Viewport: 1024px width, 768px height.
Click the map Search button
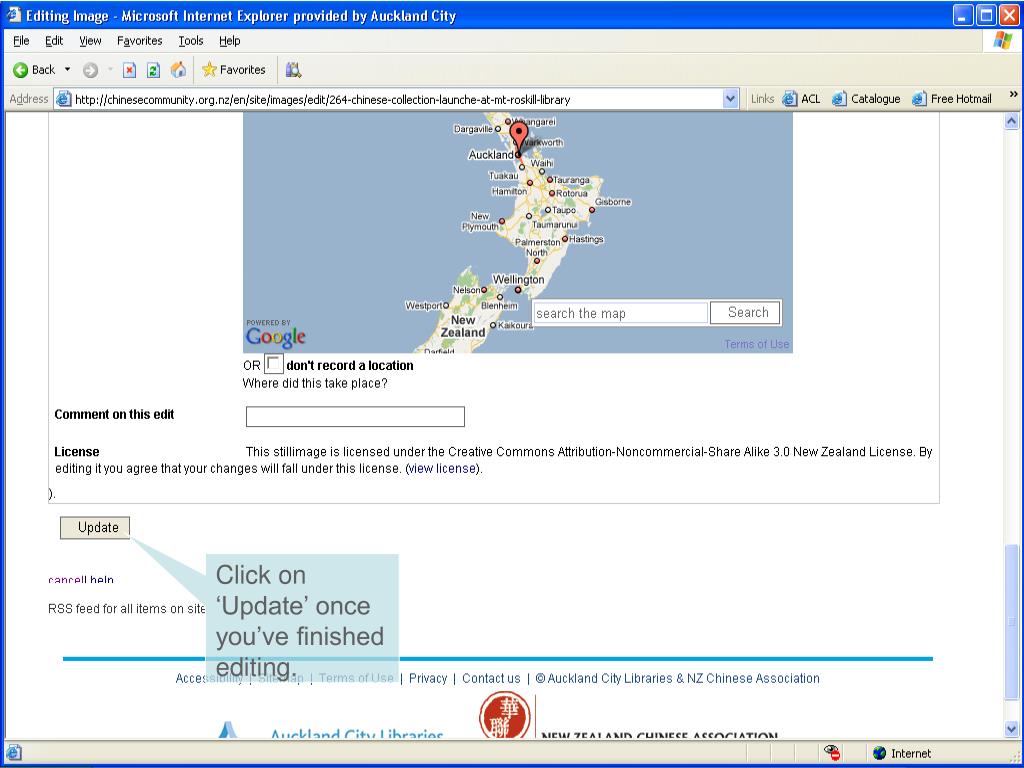point(745,312)
